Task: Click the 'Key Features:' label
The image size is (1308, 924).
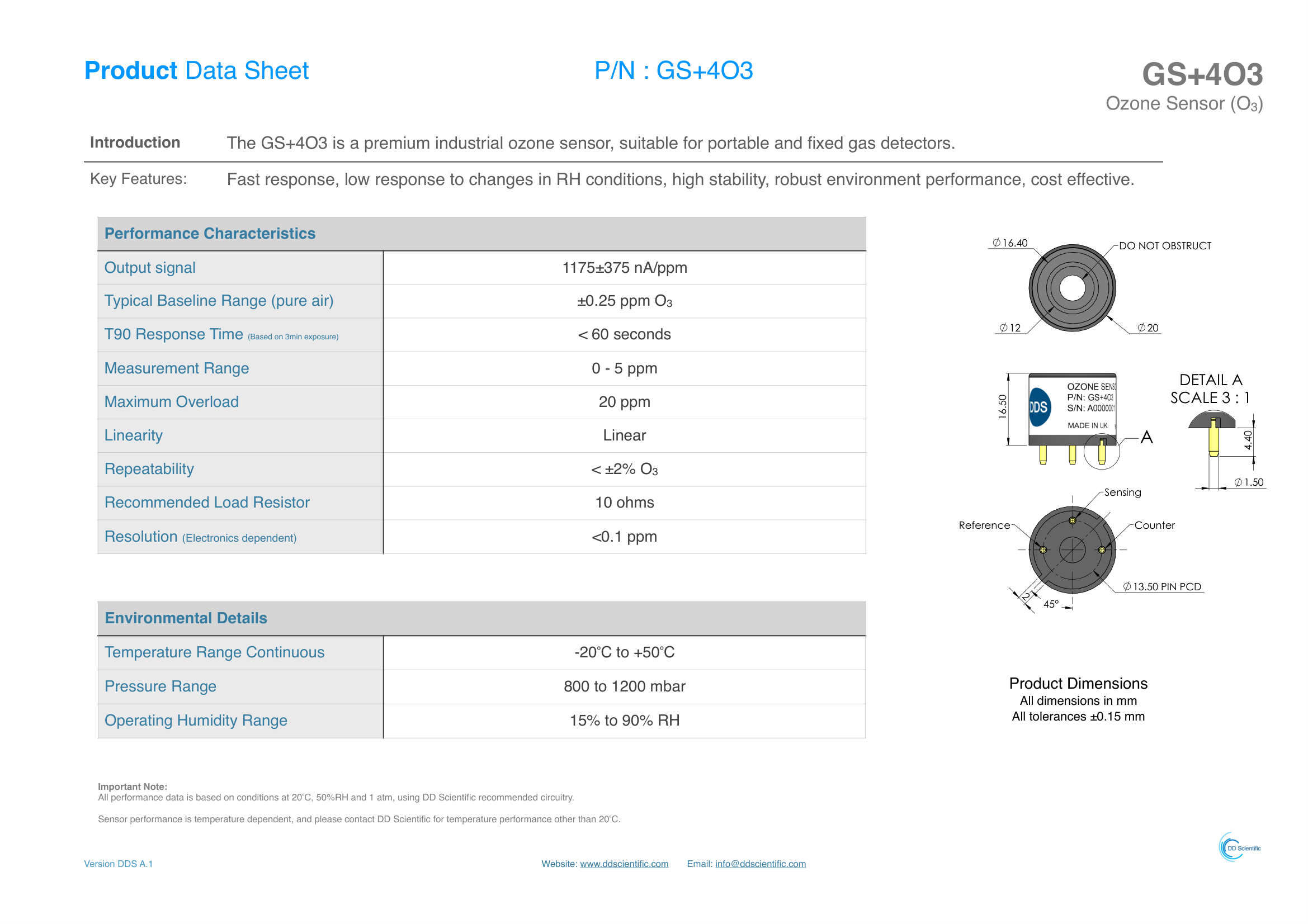Action: coord(139,179)
